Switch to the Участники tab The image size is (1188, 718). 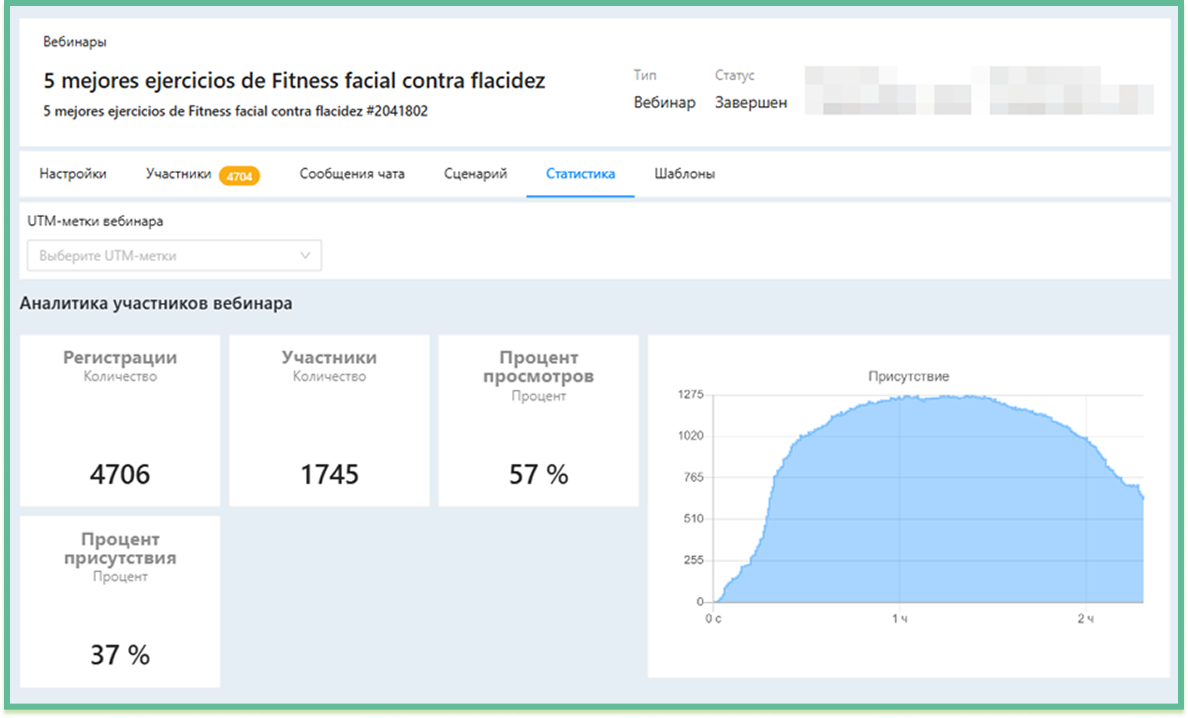point(178,174)
